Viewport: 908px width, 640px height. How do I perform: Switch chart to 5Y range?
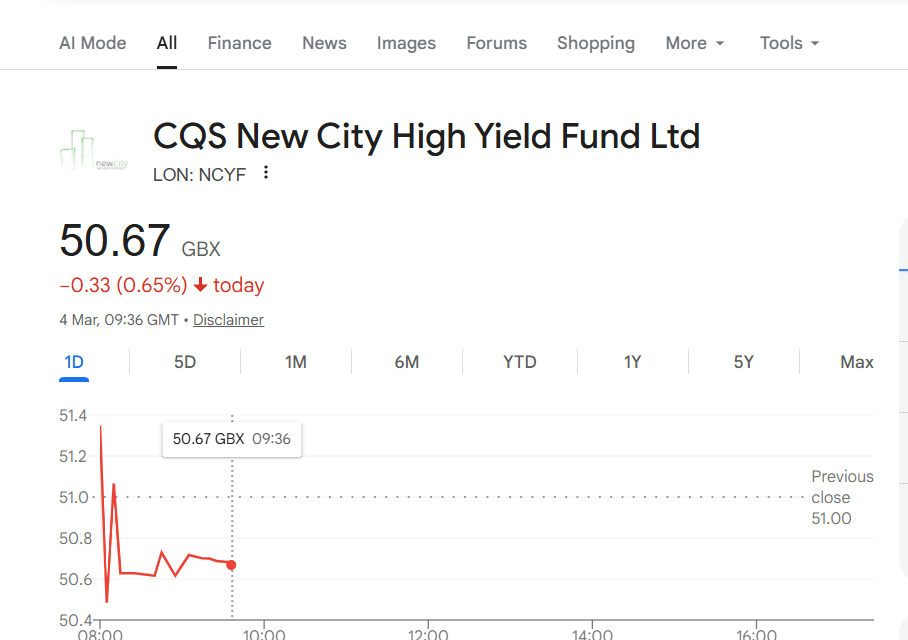click(743, 362)
